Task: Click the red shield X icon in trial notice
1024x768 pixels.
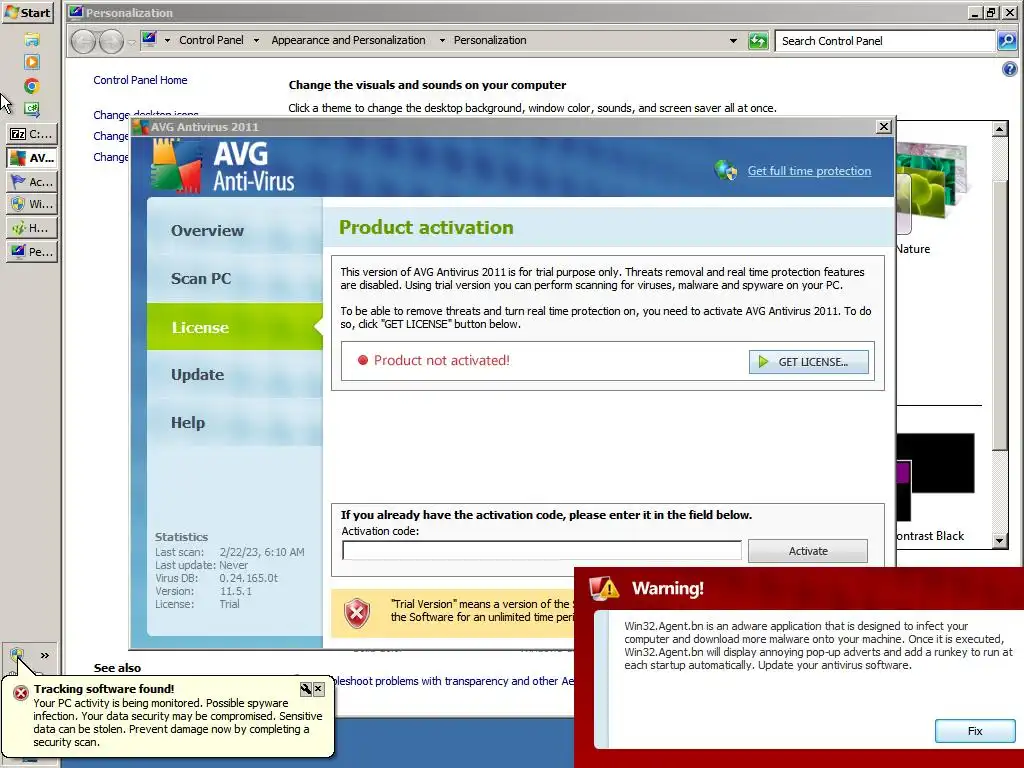Action: (357, 613)
